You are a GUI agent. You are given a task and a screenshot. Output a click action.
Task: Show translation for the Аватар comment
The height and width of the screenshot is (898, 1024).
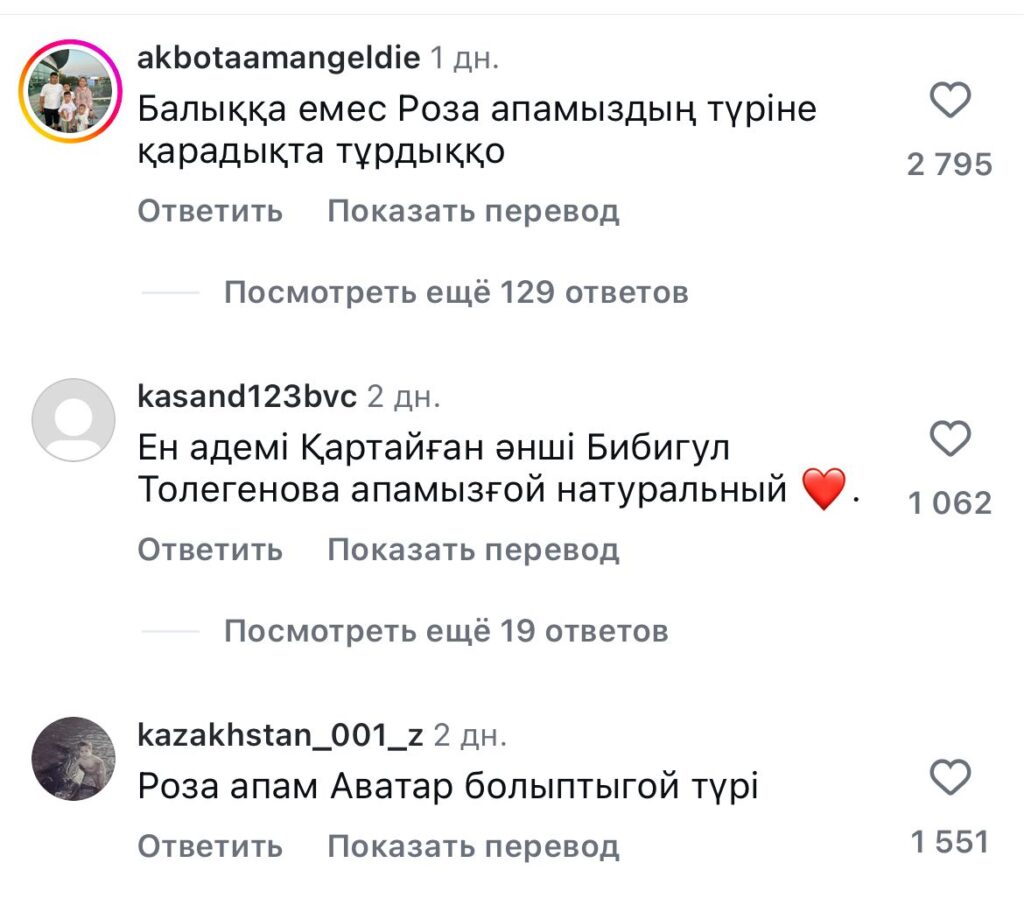473,847
